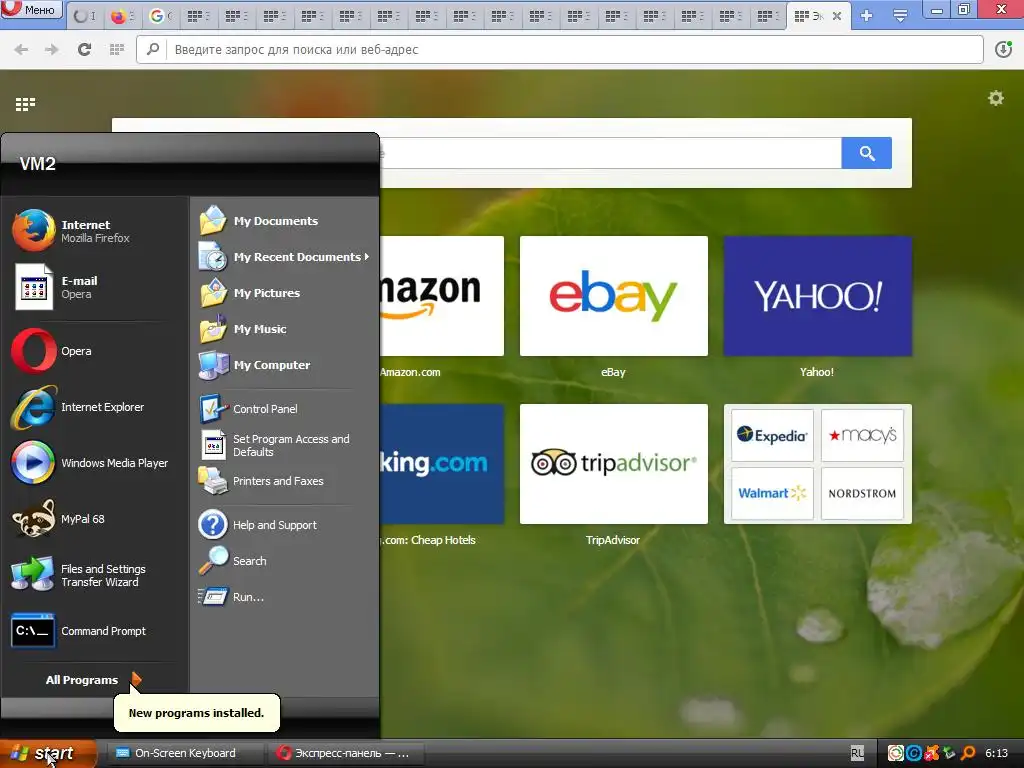The width and height of the screenshot is (1024, 768).
Task: Open Walmart in the folder tile
Action: pos(772,493)
